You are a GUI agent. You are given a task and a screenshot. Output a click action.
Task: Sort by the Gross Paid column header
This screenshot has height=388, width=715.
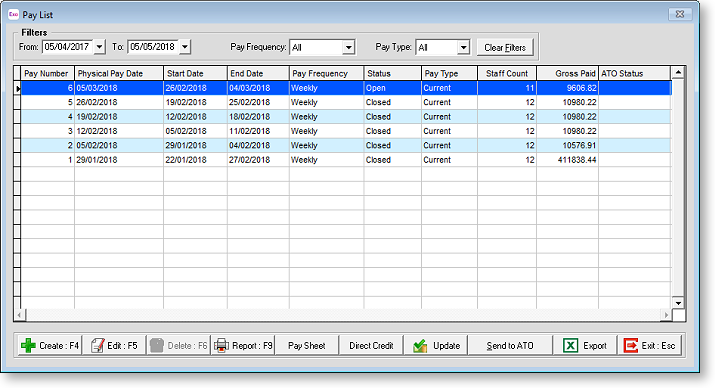[567, 73]
